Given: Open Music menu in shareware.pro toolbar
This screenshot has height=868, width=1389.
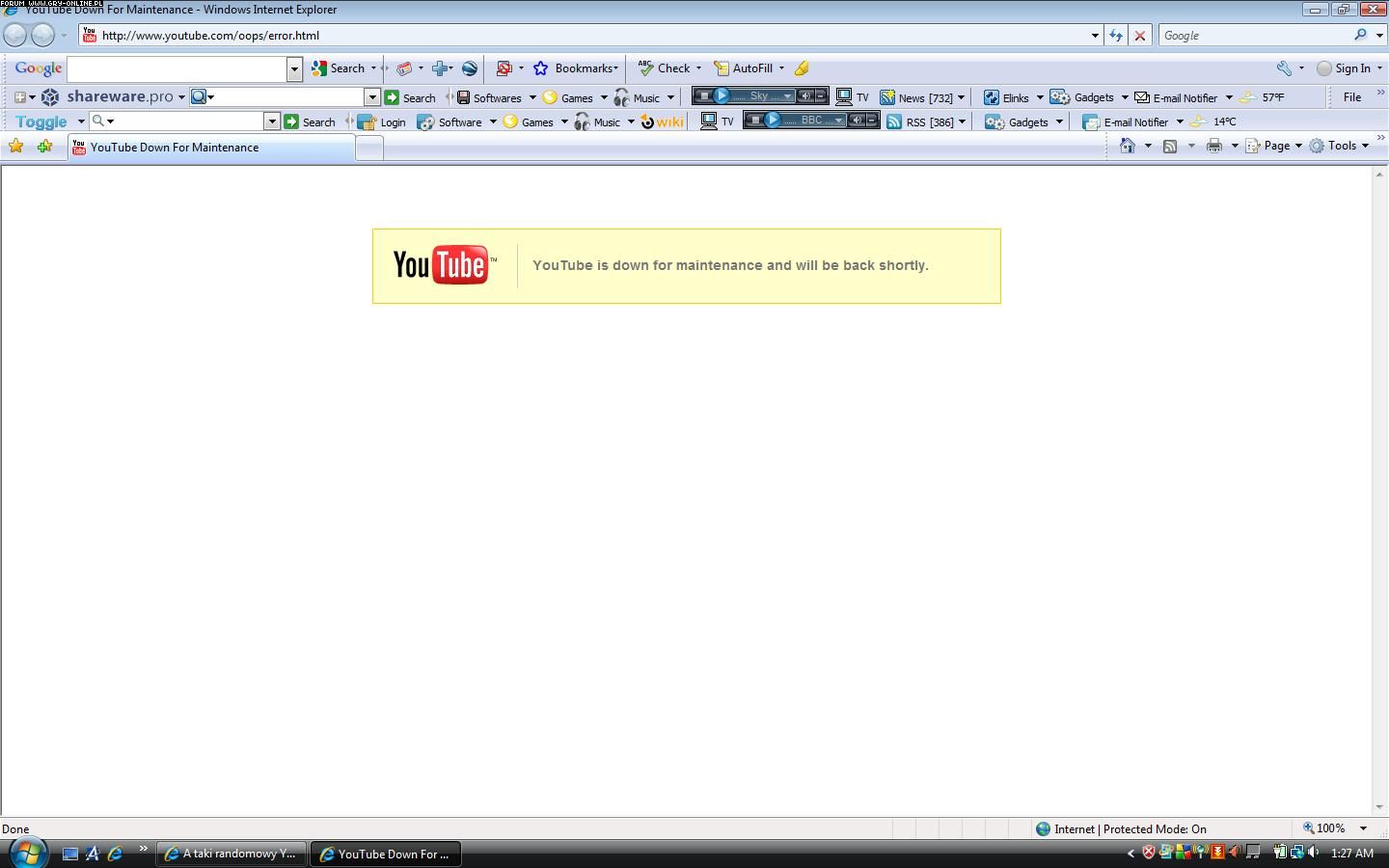Looking at the screenshot, I should 638,97.
